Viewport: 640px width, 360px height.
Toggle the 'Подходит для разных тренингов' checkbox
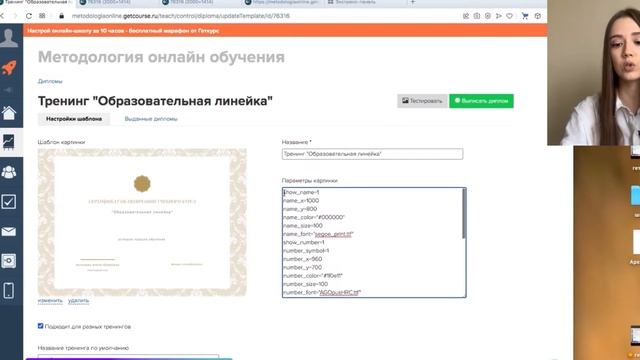point(40,326)
